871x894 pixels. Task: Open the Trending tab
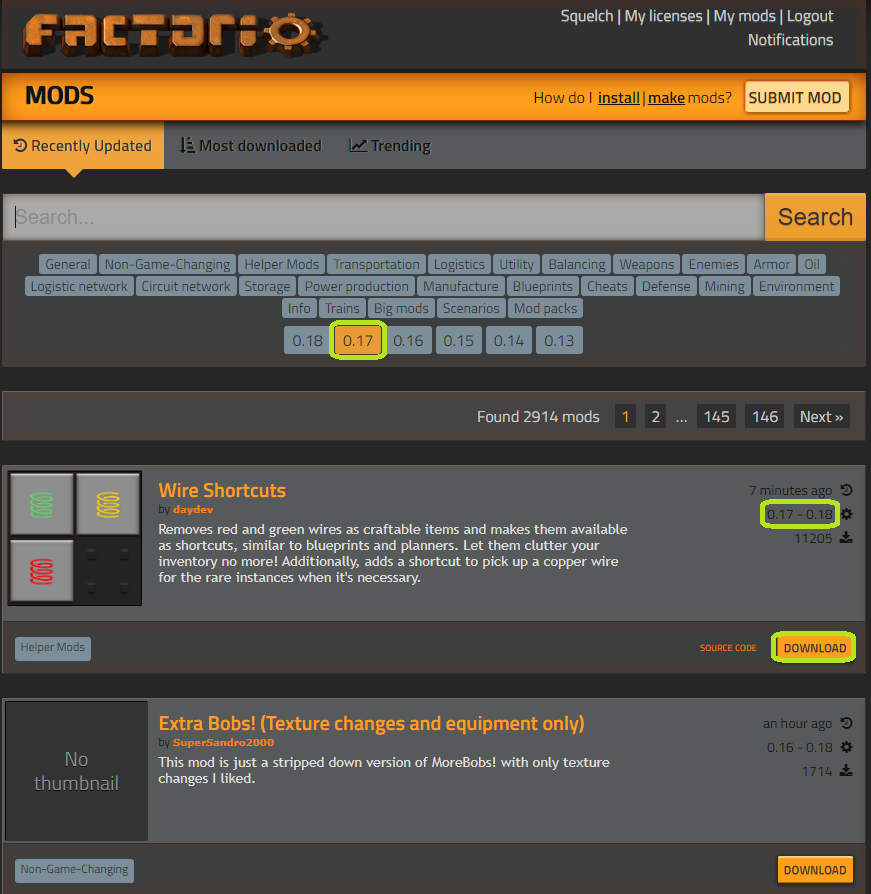pos(390,146)
